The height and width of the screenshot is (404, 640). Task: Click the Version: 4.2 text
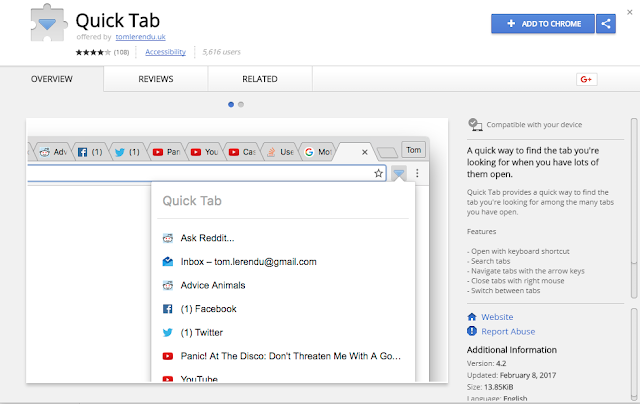[x=487, y=363]
